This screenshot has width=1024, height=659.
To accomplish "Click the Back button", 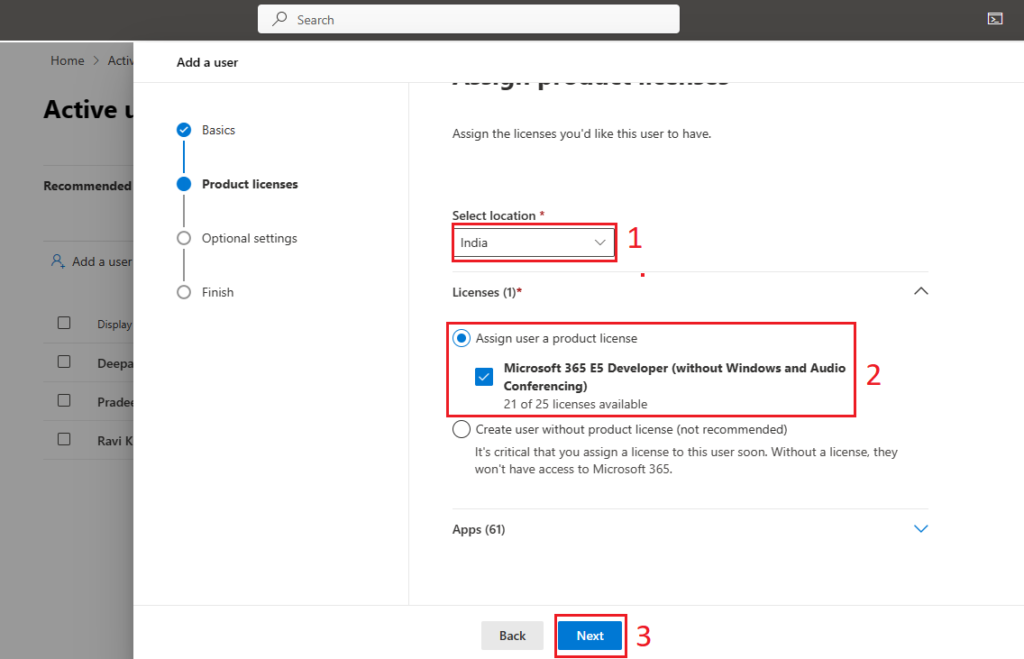I will 512,635.
